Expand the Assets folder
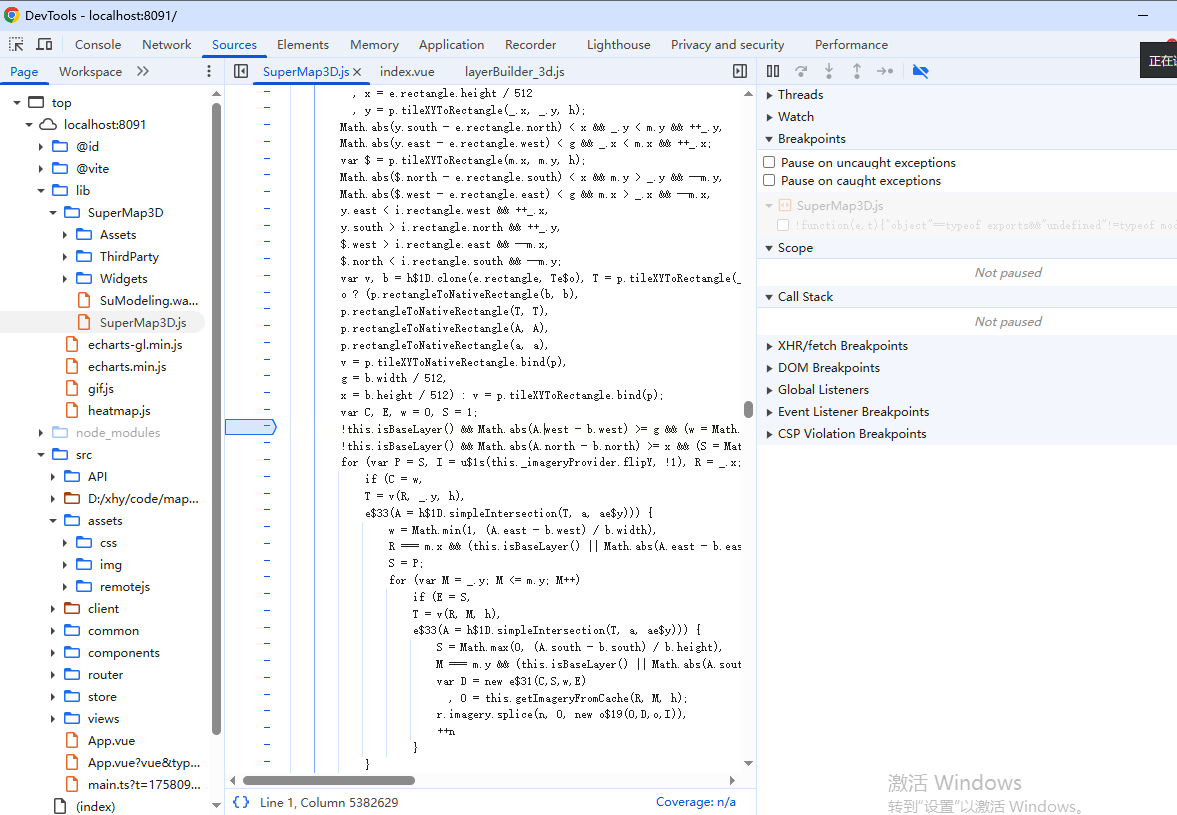The image size is (1177, 815). tap(65, 235)
